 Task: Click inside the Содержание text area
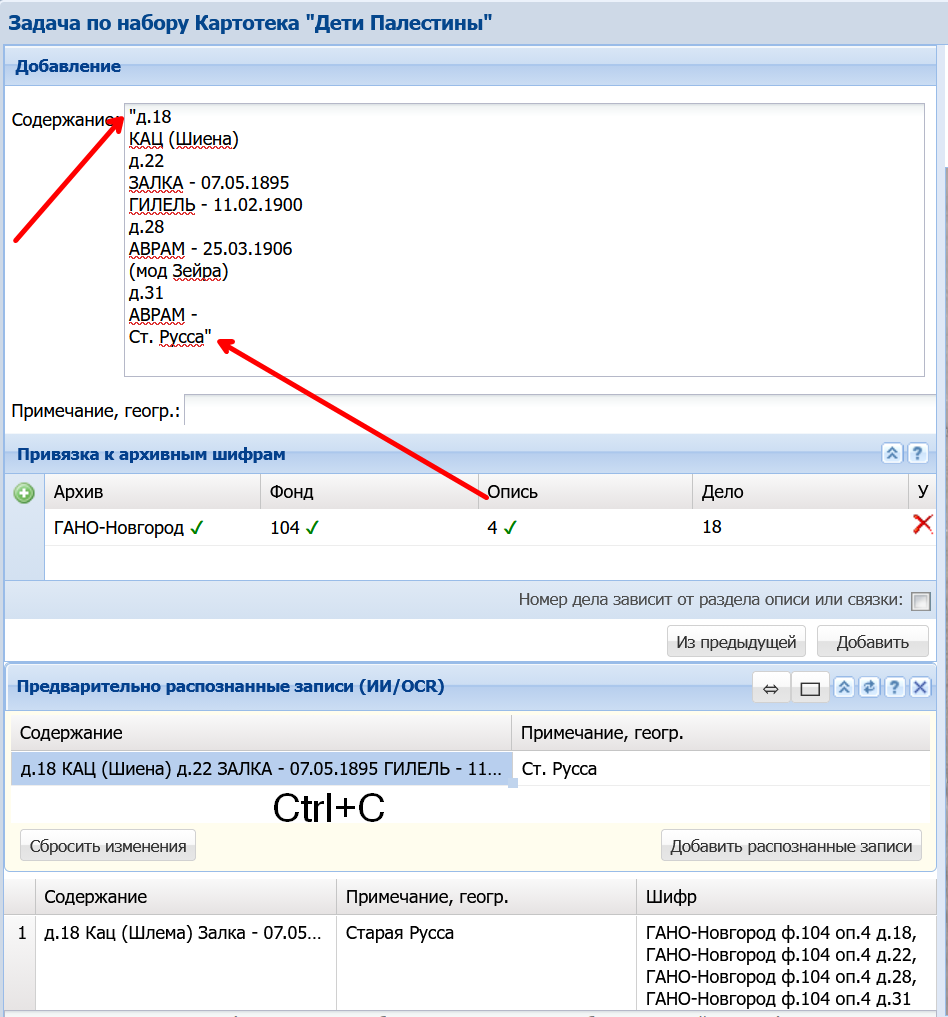[x=524, y=240]
